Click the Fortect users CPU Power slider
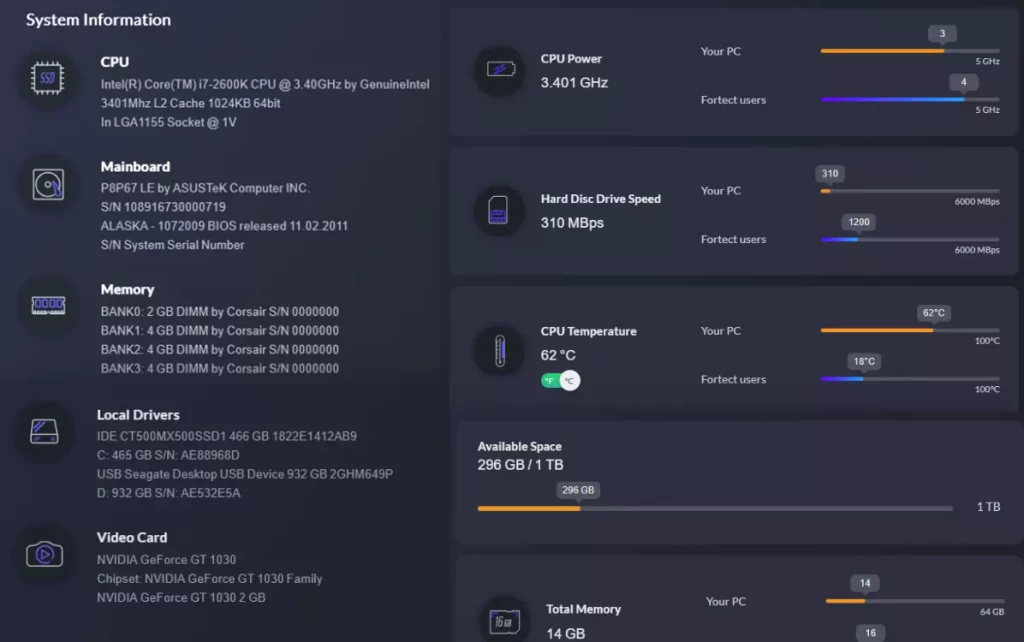 910,99
